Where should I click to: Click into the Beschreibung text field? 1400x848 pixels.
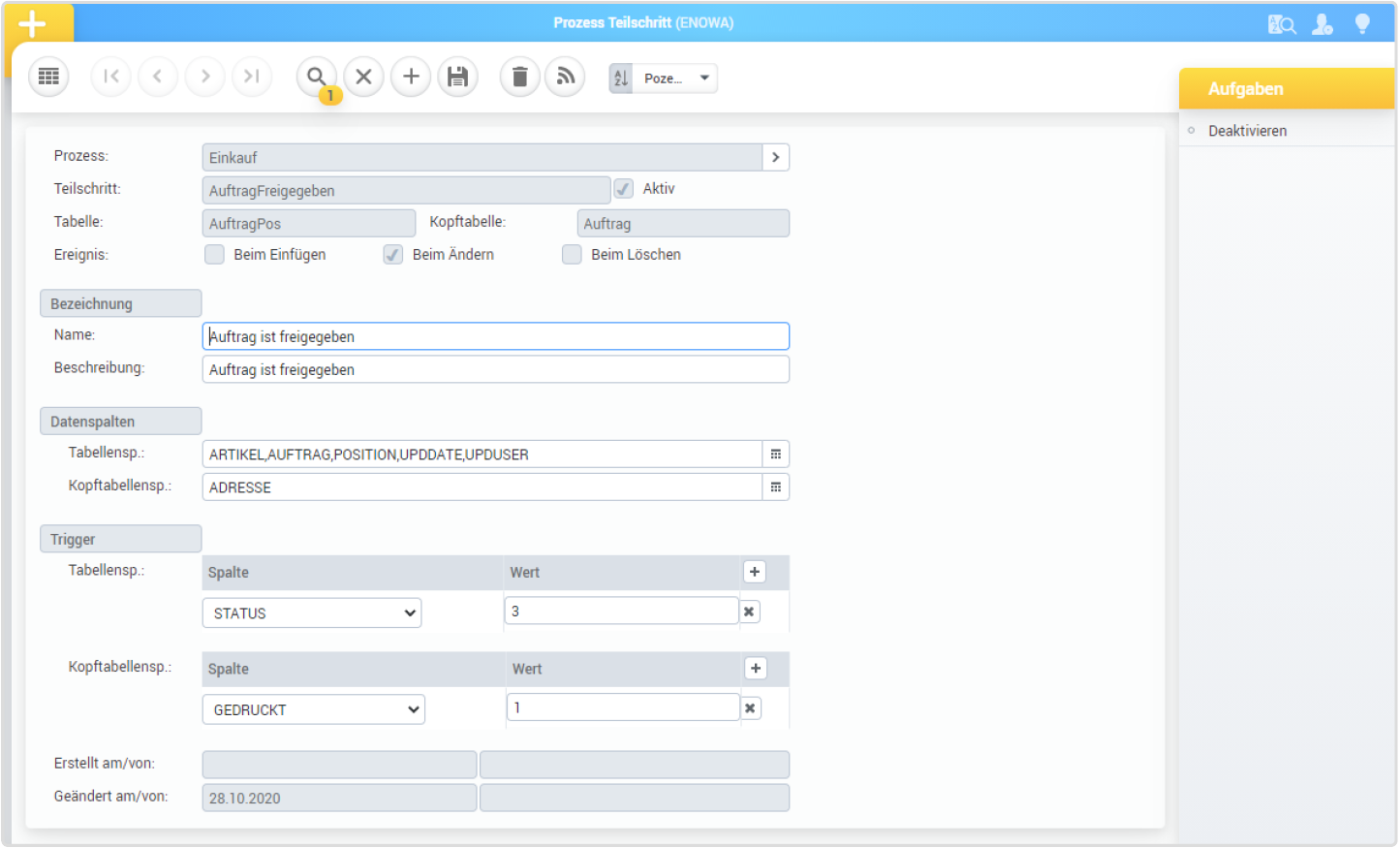point(495,370)
